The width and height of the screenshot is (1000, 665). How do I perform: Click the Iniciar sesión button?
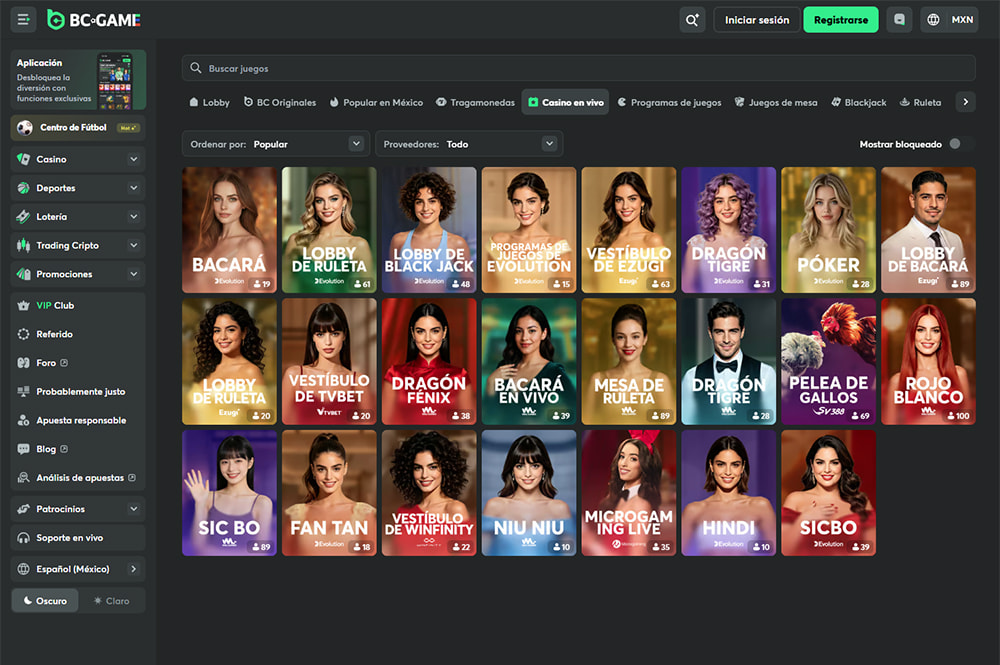click(x=757, y=20)
